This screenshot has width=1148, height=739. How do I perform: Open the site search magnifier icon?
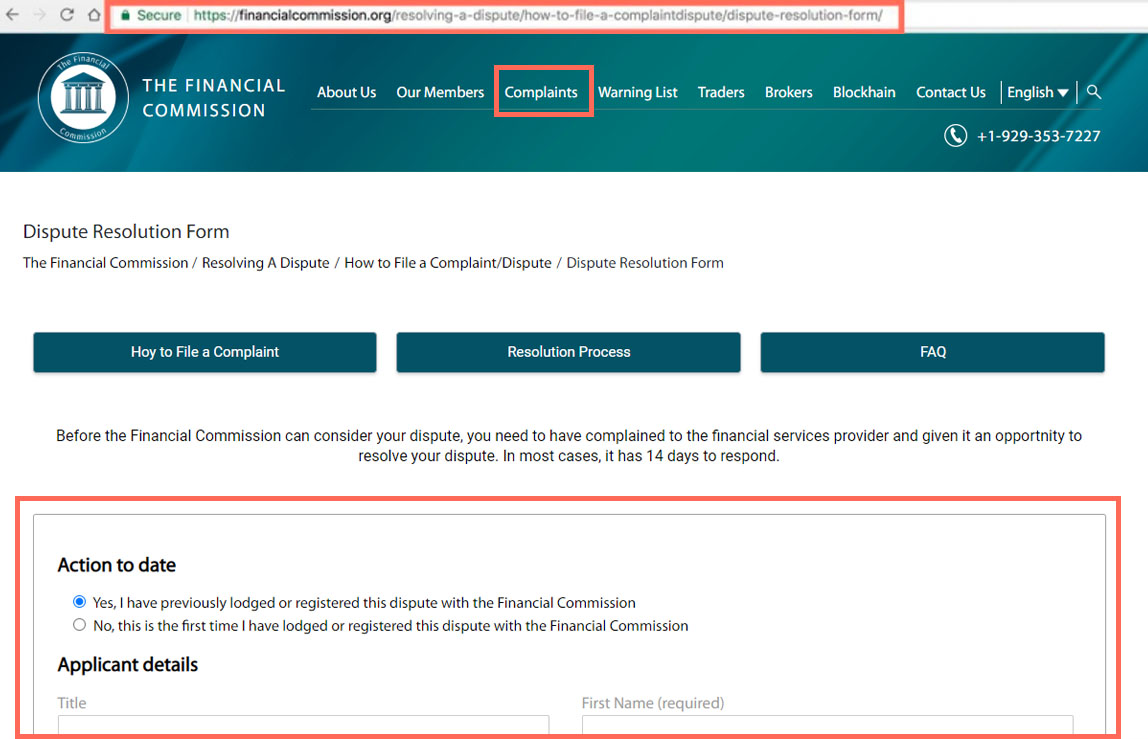(1094, 92)
